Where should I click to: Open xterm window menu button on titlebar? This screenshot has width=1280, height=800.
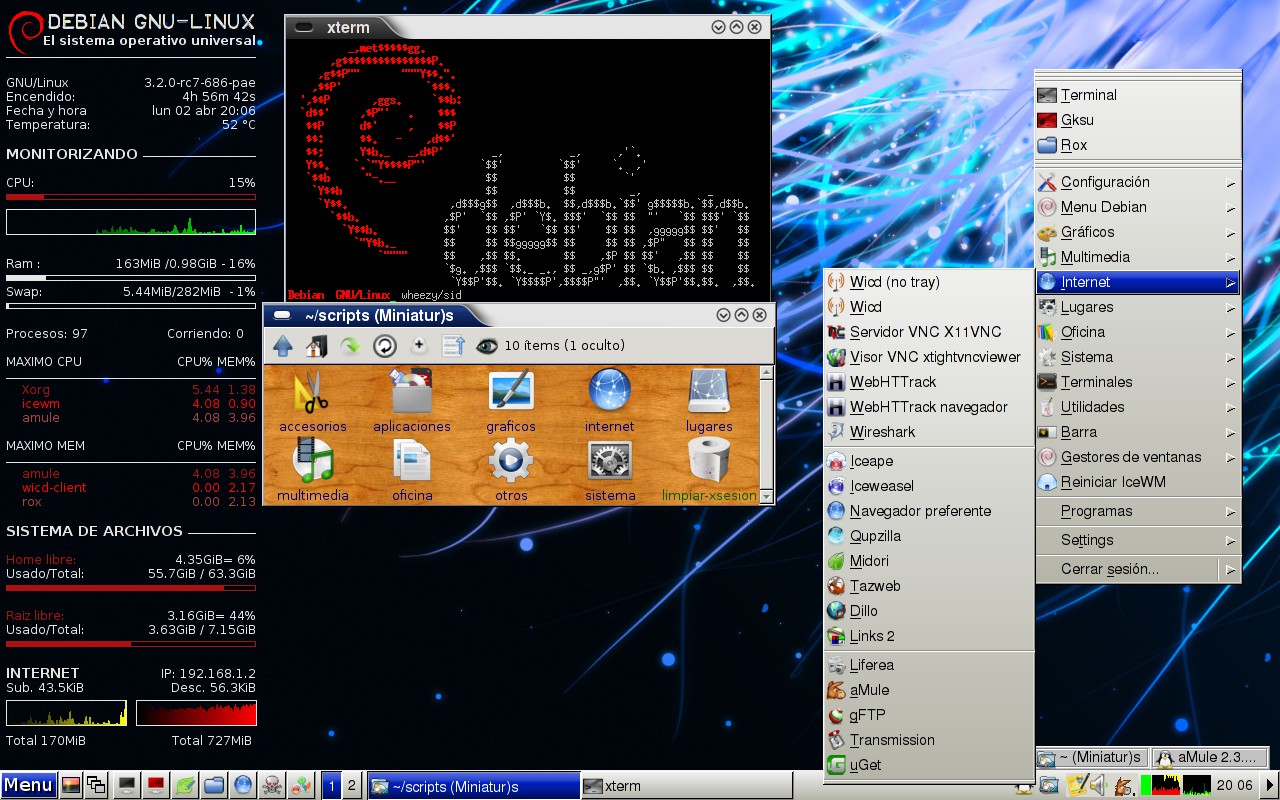pos(304,28)
